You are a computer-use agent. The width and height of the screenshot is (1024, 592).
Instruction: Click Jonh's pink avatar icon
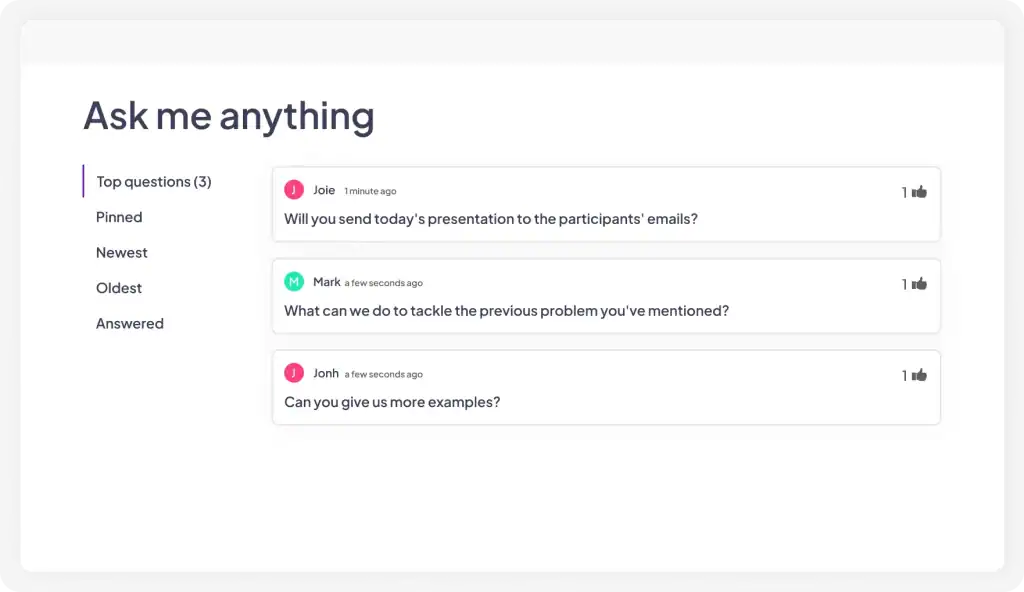pyautogui.click(x=294, y=373)
